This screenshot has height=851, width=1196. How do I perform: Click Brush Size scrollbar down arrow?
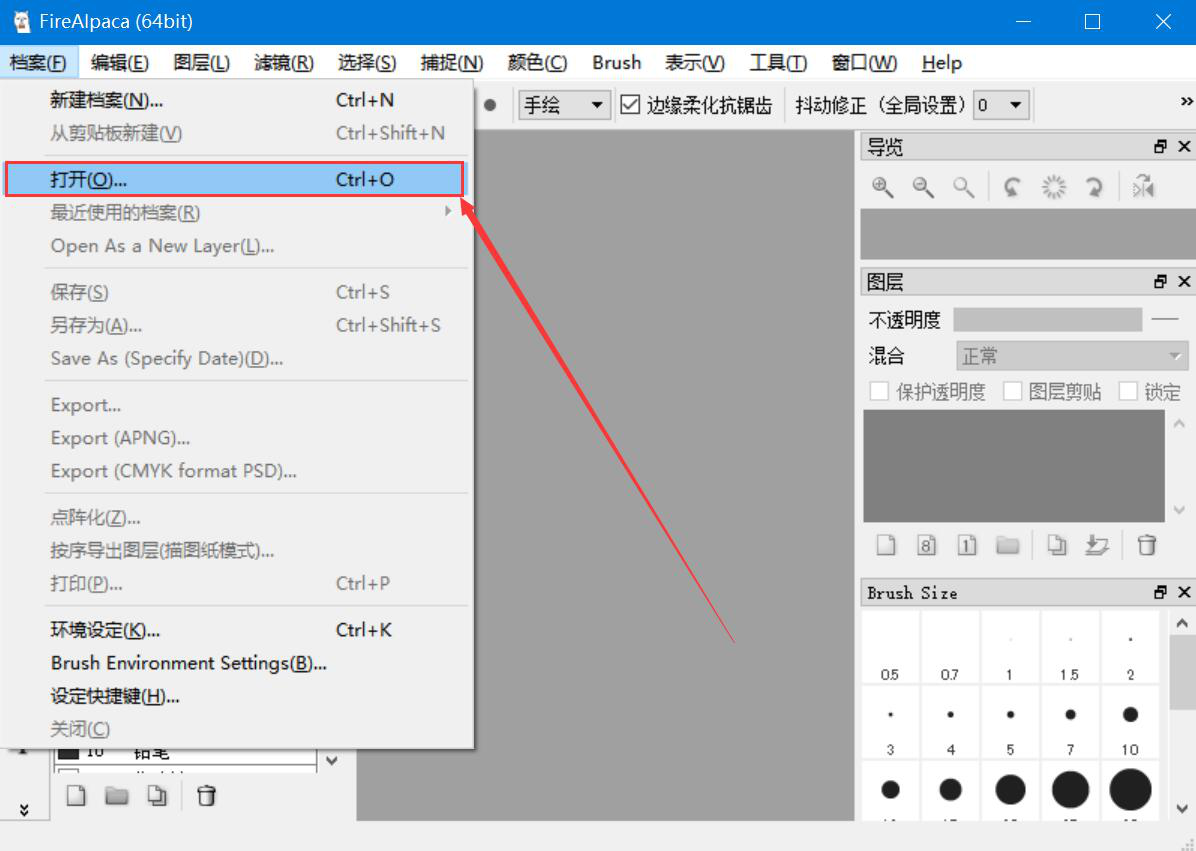click(1182, 808)
